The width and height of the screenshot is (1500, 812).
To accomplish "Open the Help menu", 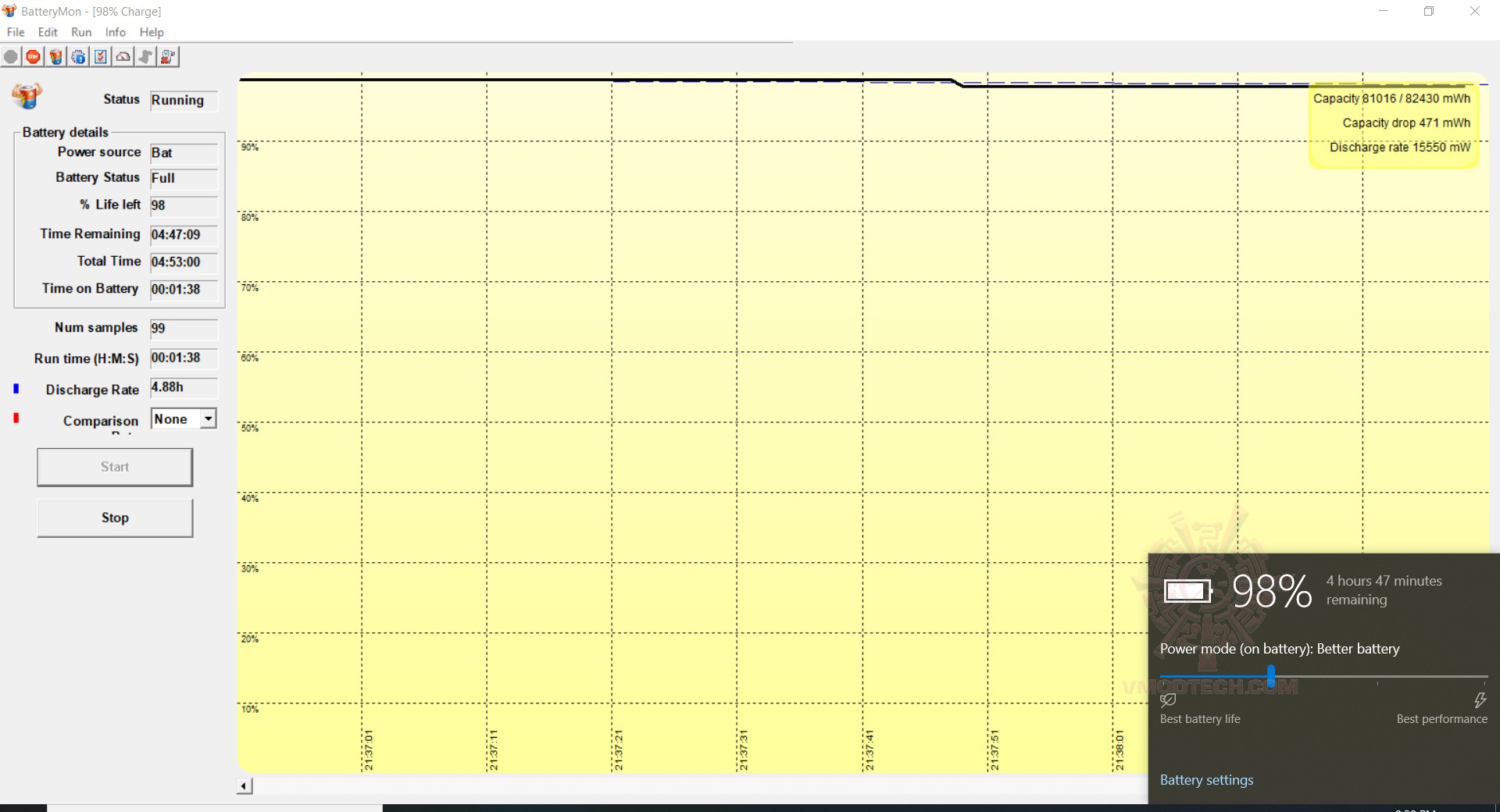I will pyautogui.click(x=152, y=32).
